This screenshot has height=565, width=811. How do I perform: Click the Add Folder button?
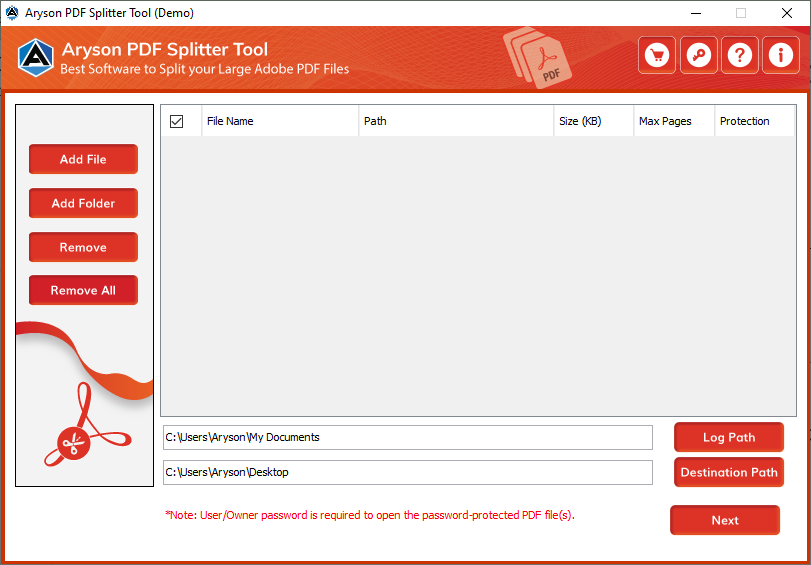[83, 203]
